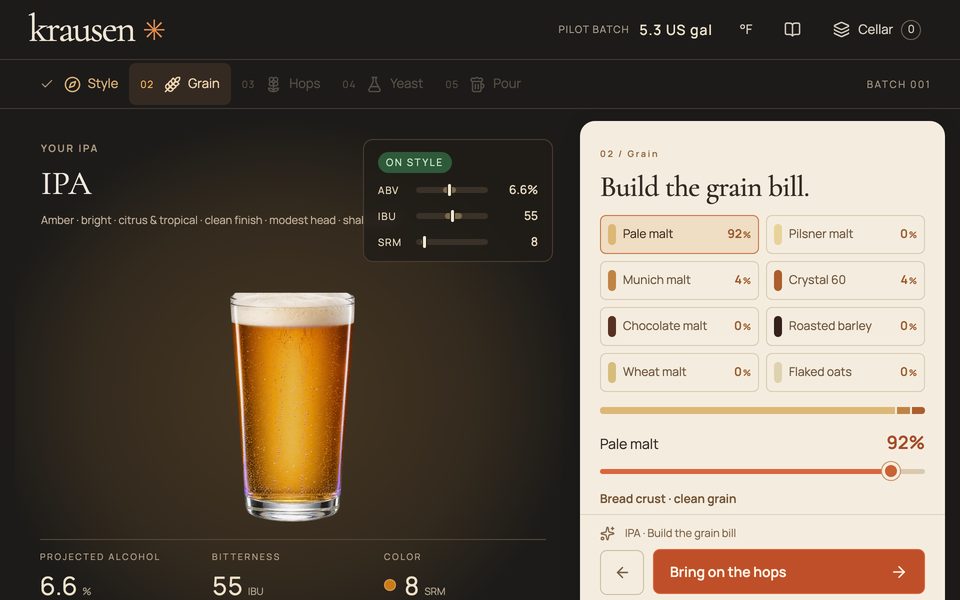Click the Crystal 60 color swatch
The width and height of the screenshot is (960, 600).
click(x=778, y=280)
